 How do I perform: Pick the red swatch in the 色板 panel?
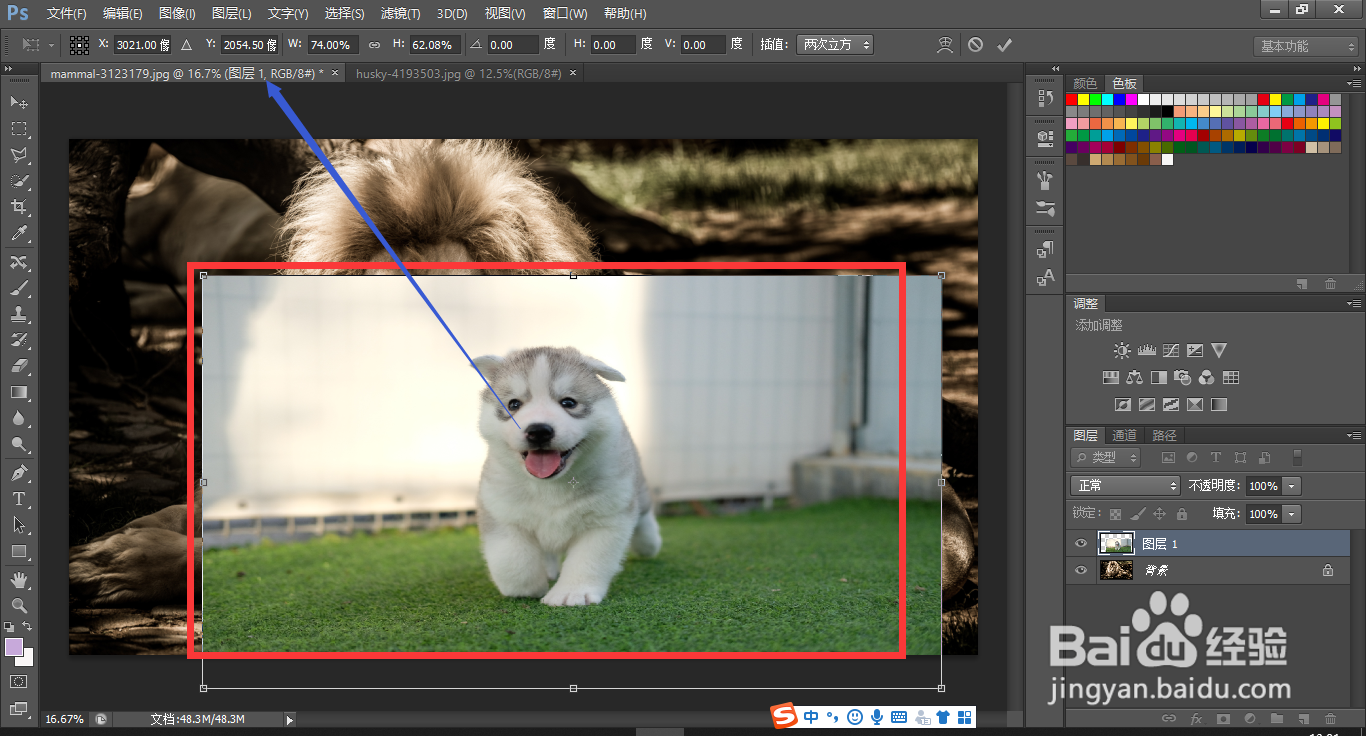click(x=1072, y=99)
